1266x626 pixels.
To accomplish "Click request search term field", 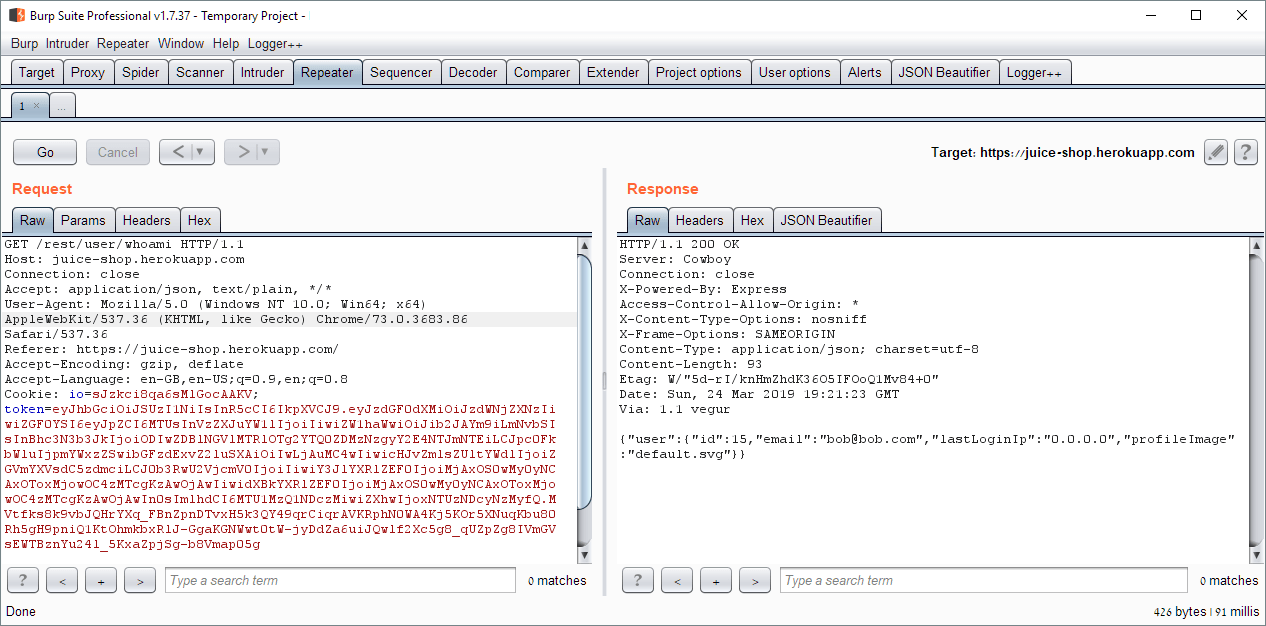I will [341, 580].
